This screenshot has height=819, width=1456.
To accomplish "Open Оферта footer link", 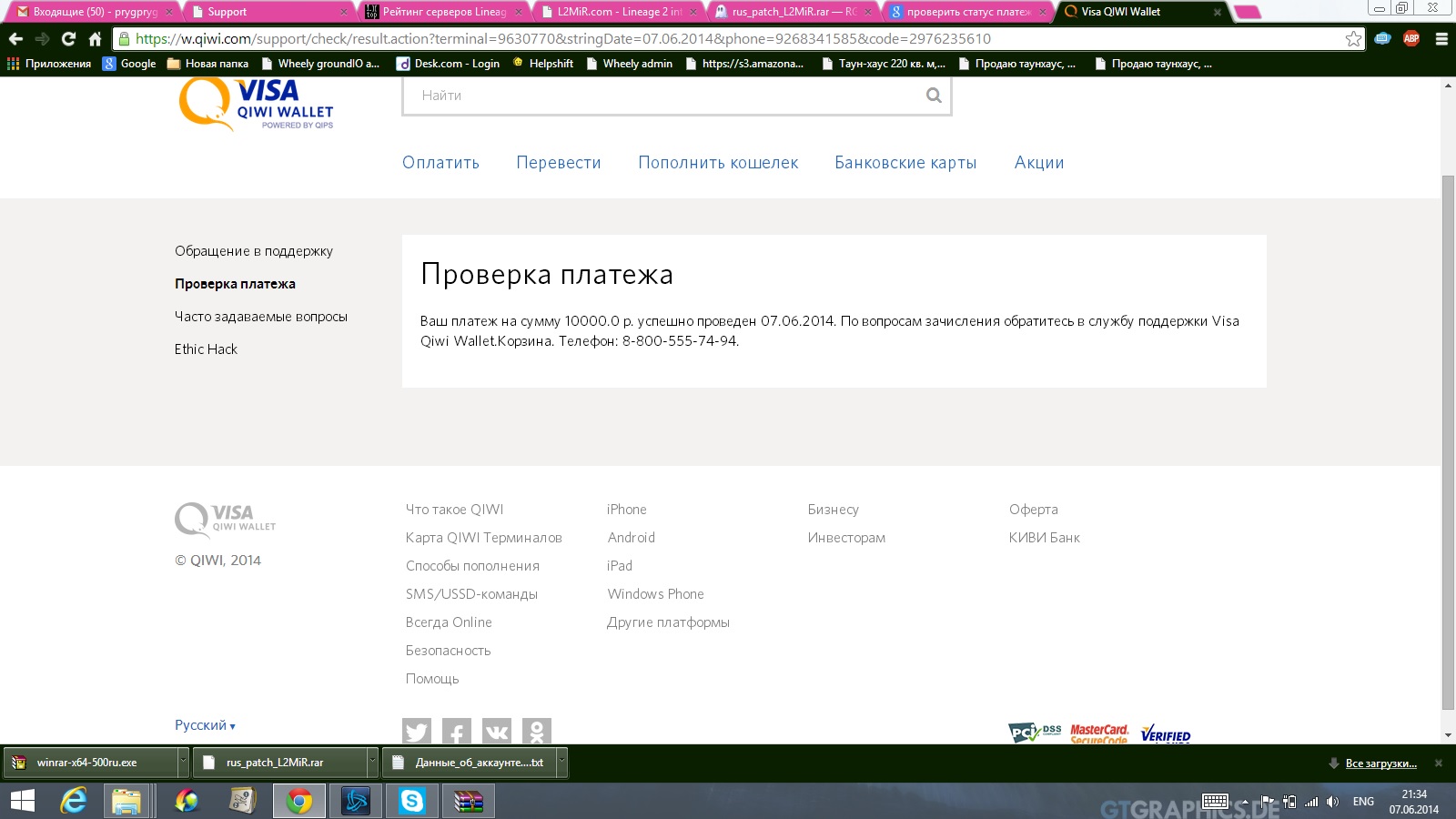I will [x=1034, y=510].
